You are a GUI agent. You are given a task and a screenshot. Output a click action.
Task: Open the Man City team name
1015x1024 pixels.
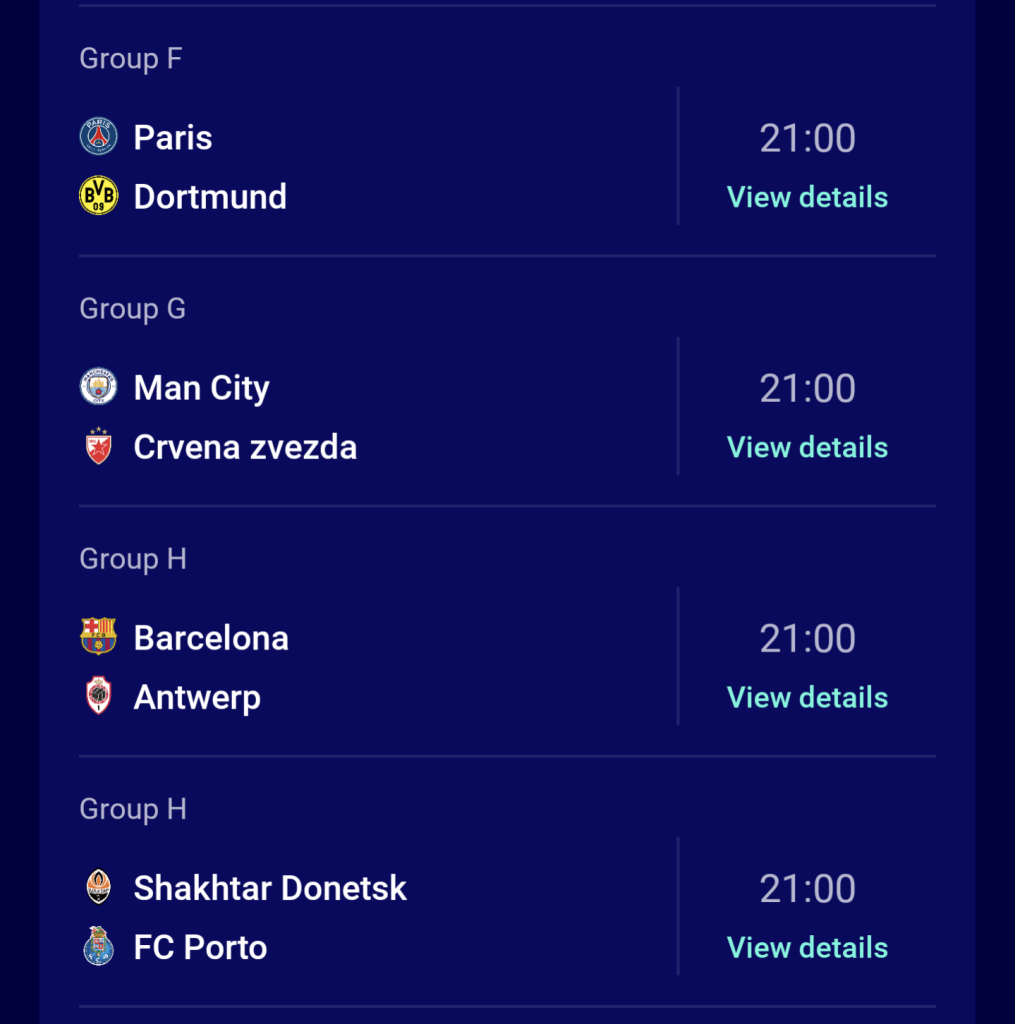[x=201, y=388]
